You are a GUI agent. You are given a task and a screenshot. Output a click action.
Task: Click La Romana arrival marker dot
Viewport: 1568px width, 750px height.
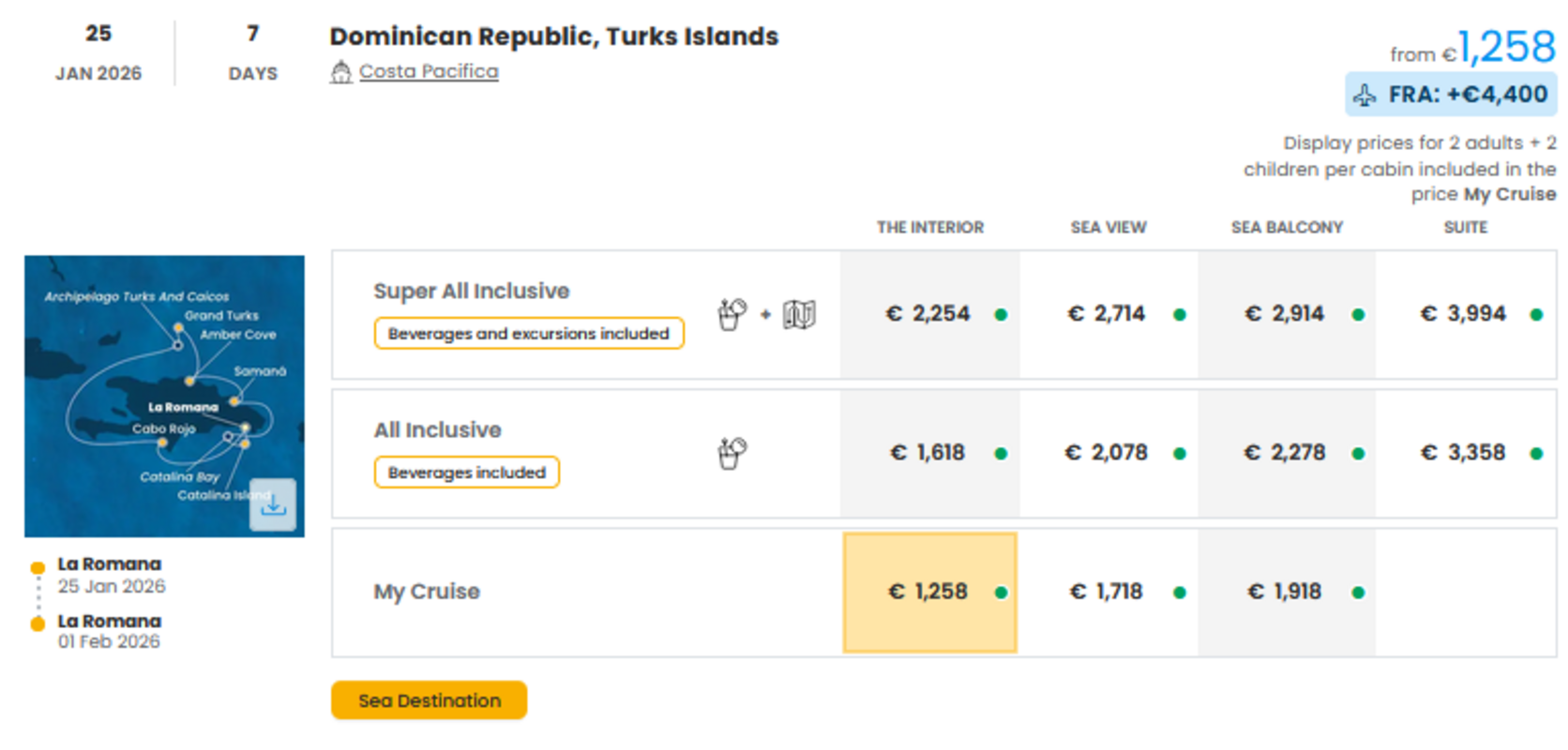tap(38, 623)
